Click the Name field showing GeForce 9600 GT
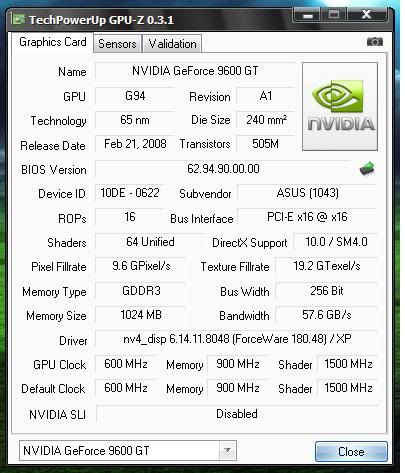Screen dimensions: 405x473 (x=195, y=71)
